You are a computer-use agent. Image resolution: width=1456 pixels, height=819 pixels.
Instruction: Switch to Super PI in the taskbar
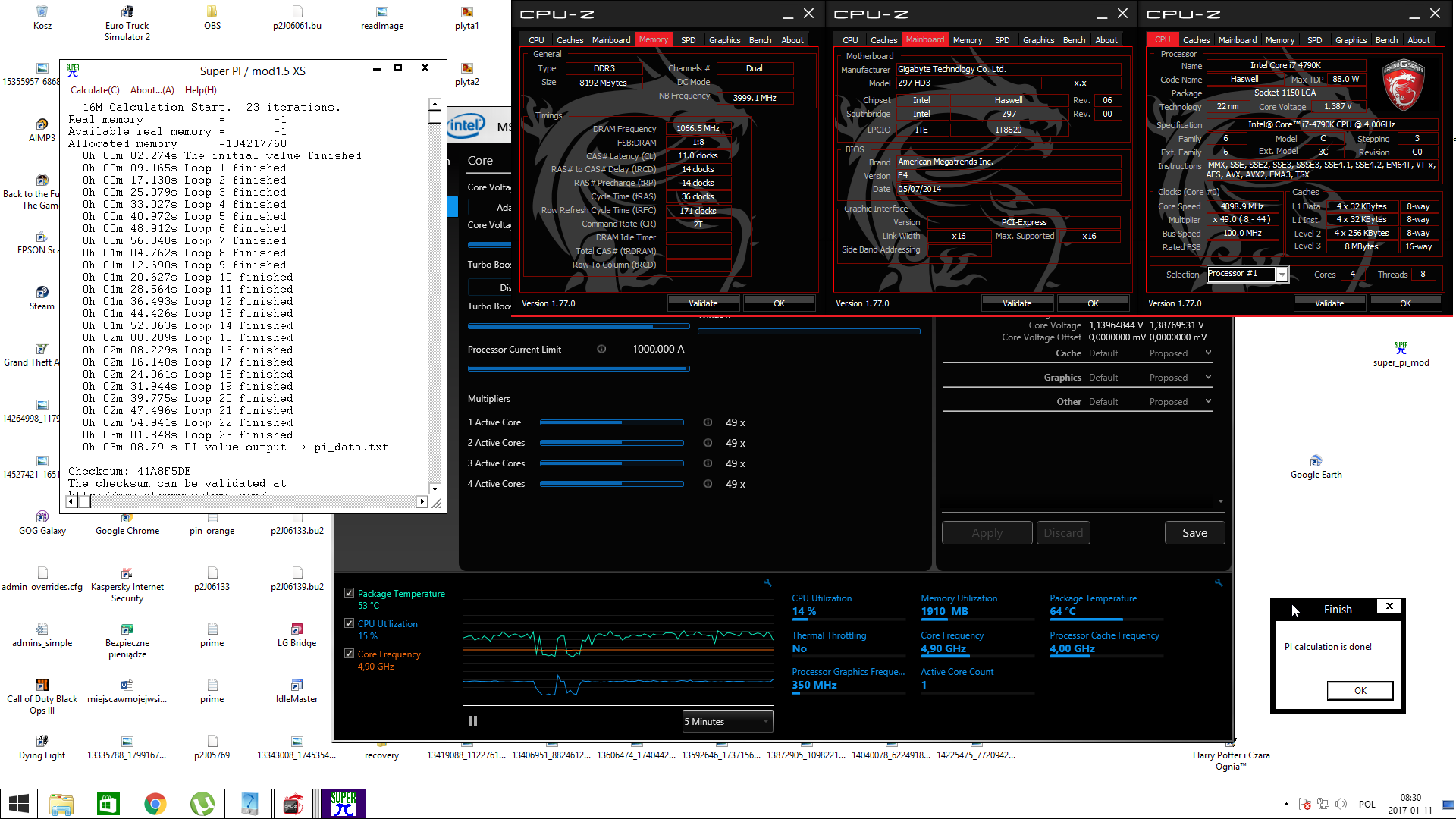point(343,804)
